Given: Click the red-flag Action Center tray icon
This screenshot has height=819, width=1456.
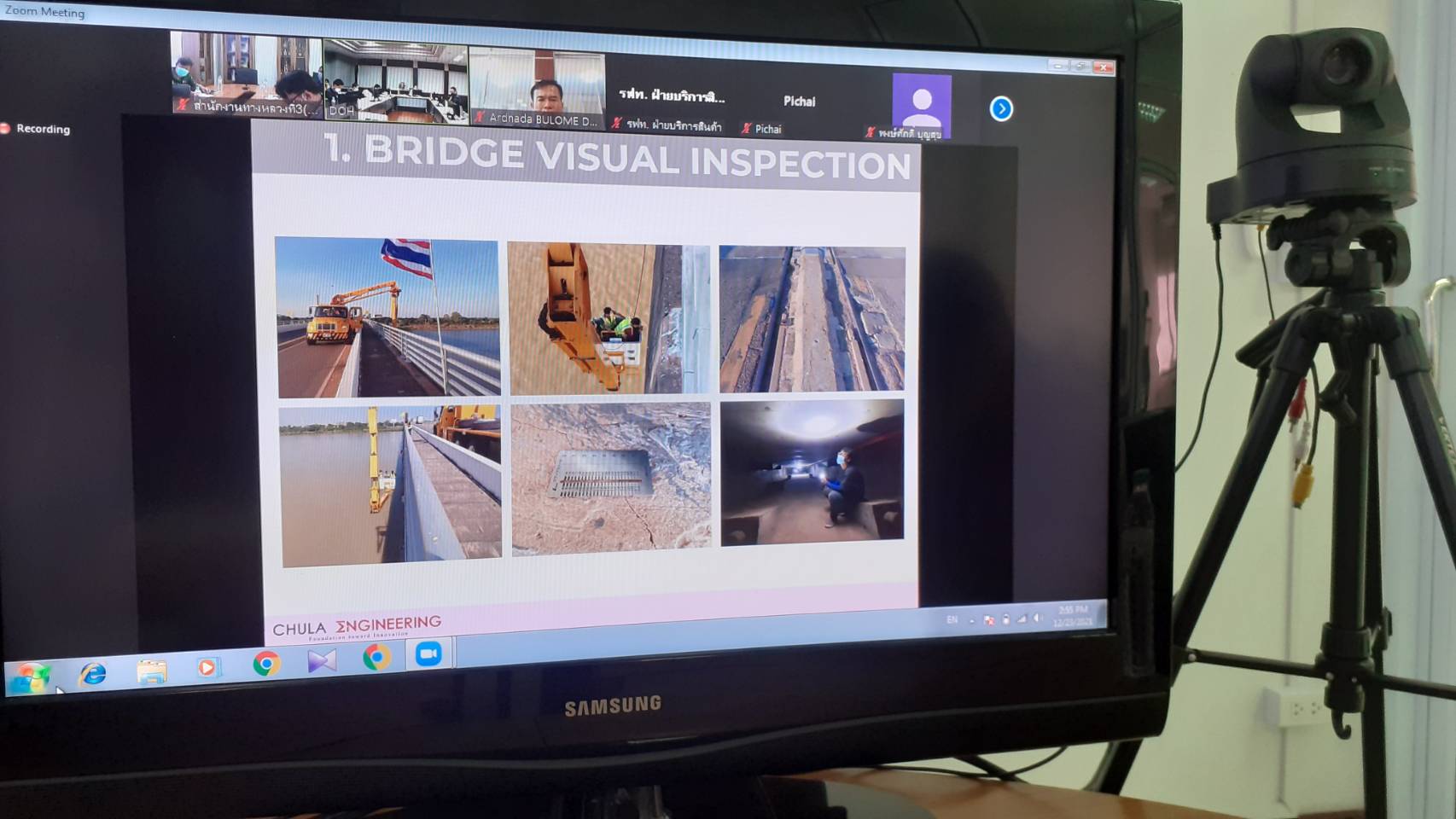Looking at the screenshot, I should [x=988, y=619].
